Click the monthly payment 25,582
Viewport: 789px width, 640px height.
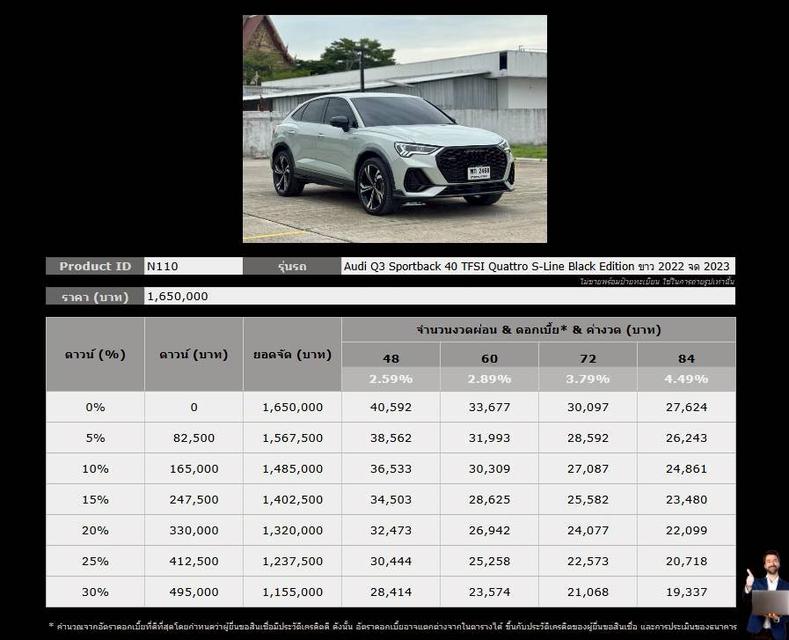pyautogui.click(x=588, y=500)
